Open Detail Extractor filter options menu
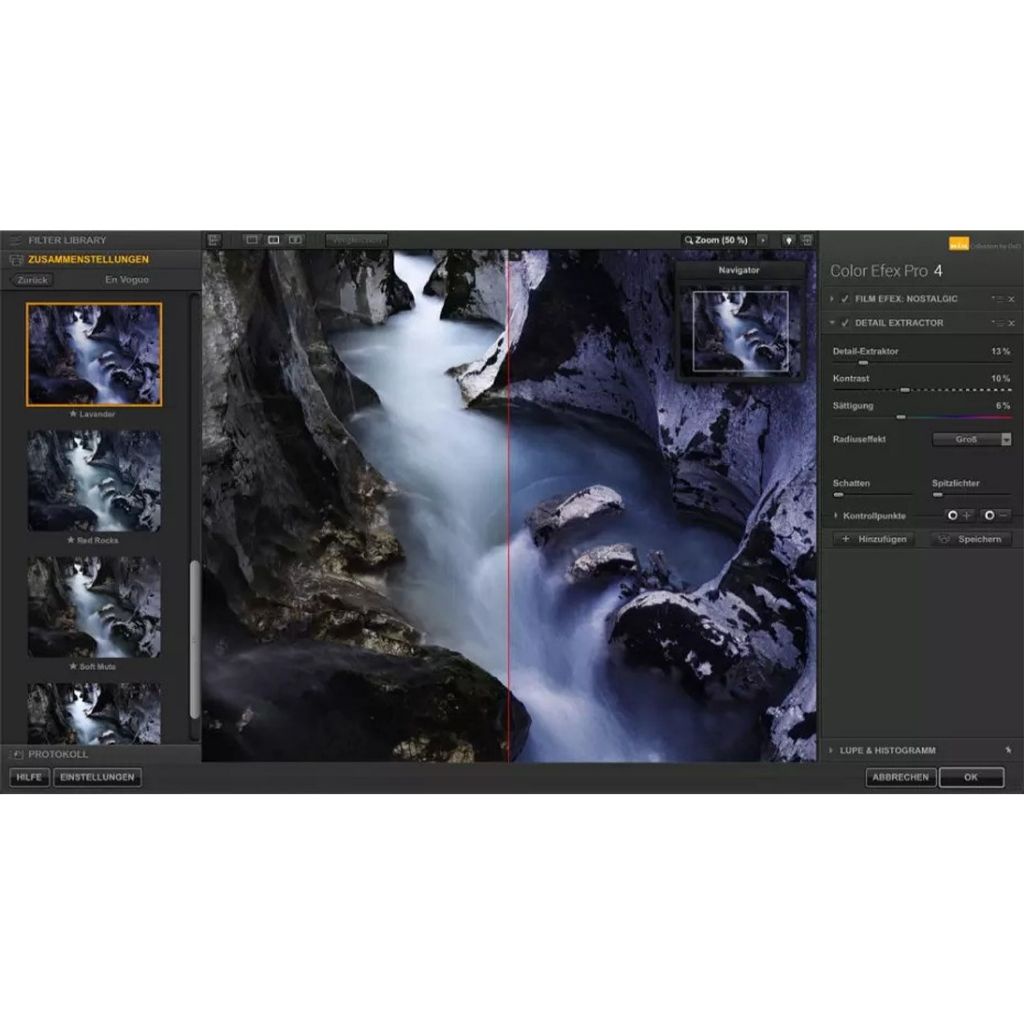1024x1024 pixels. [997, 323]
